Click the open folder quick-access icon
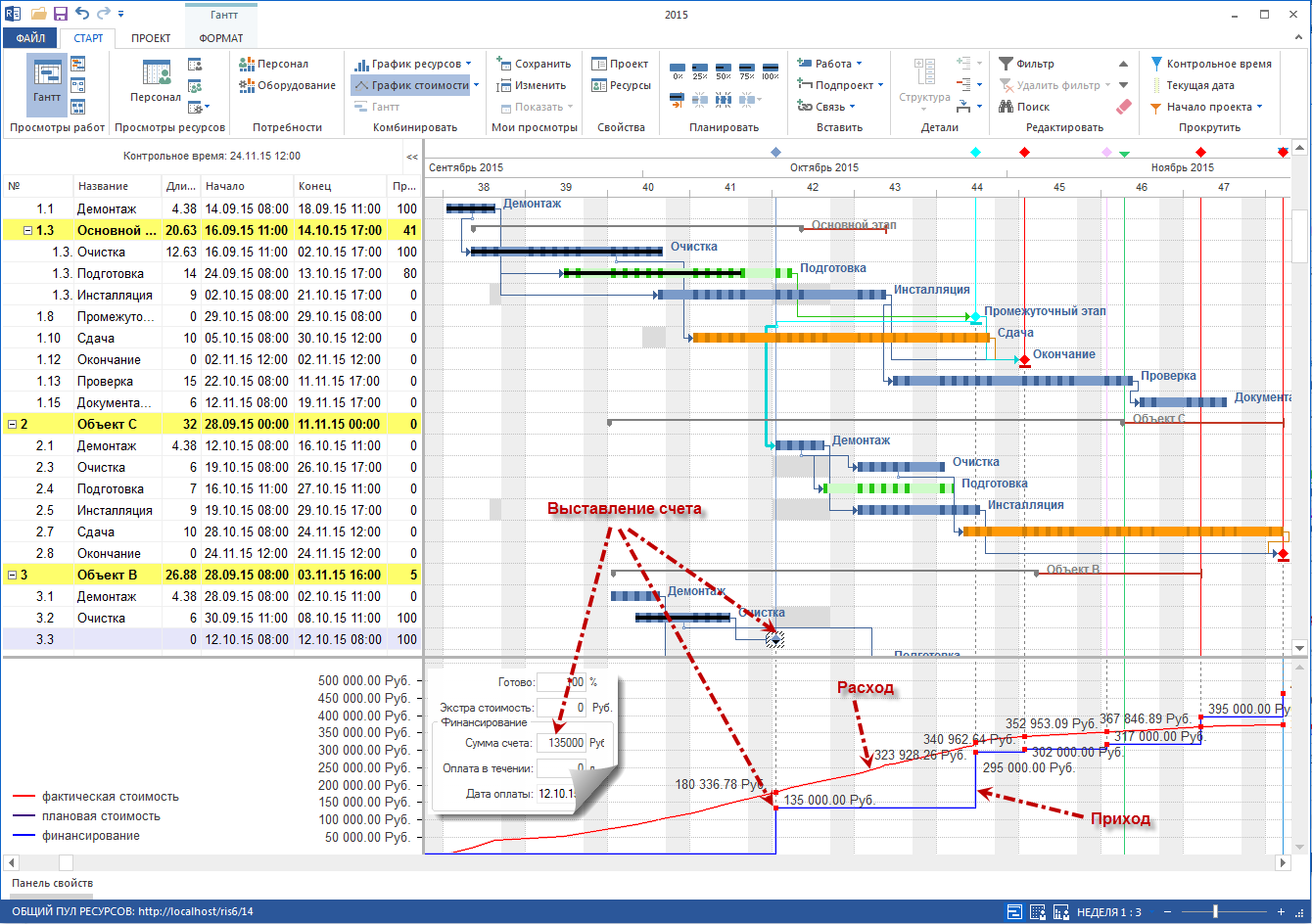 39,14
